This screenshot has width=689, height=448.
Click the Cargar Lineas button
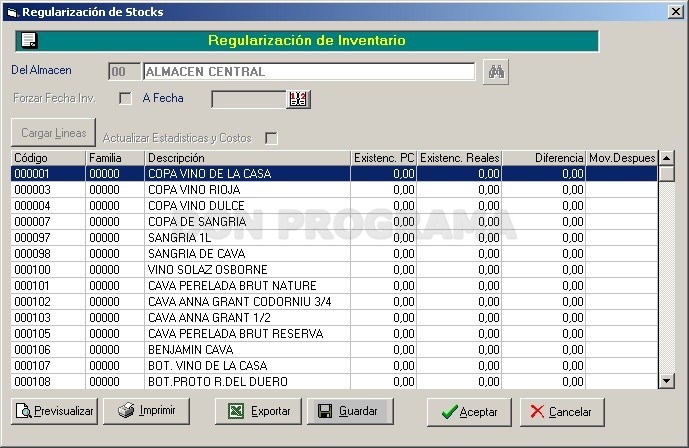54,133
